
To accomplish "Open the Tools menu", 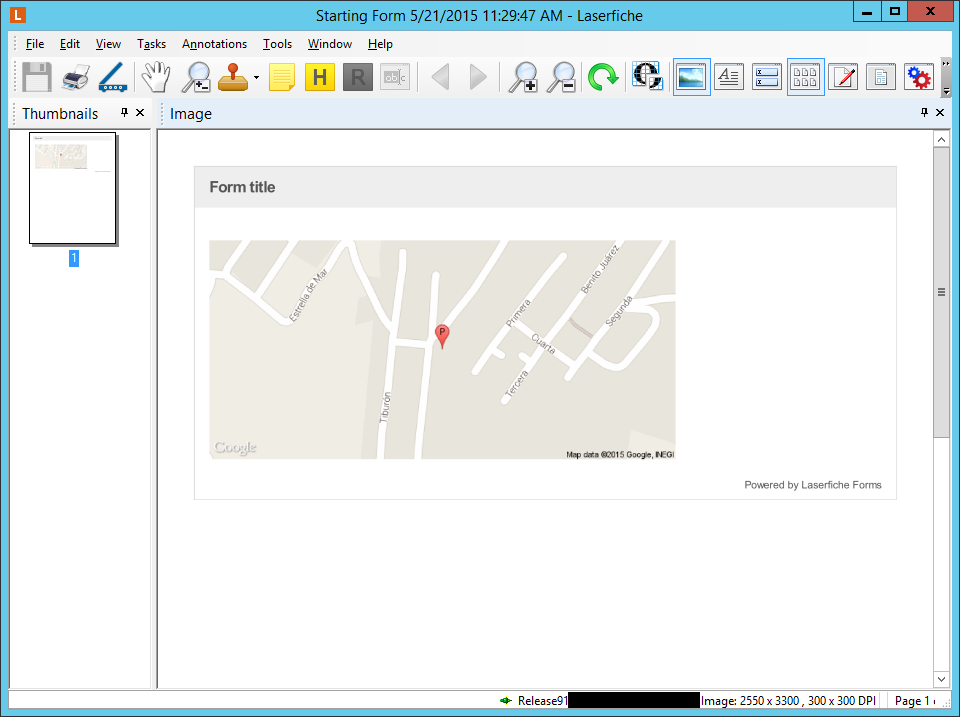I will [x=277, y=44].
